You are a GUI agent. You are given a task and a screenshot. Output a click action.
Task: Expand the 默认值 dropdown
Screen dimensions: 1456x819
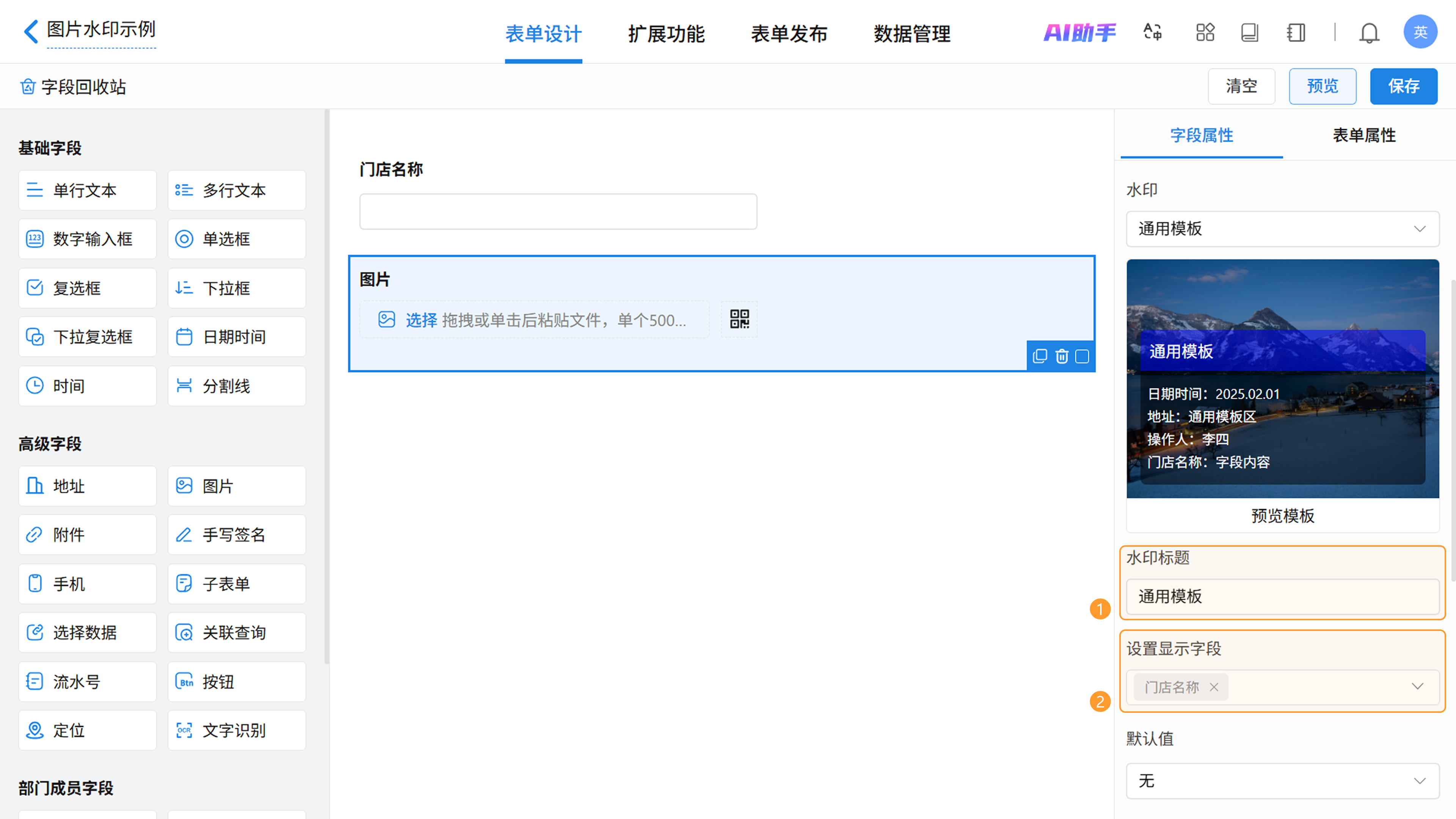(1282, 781)
